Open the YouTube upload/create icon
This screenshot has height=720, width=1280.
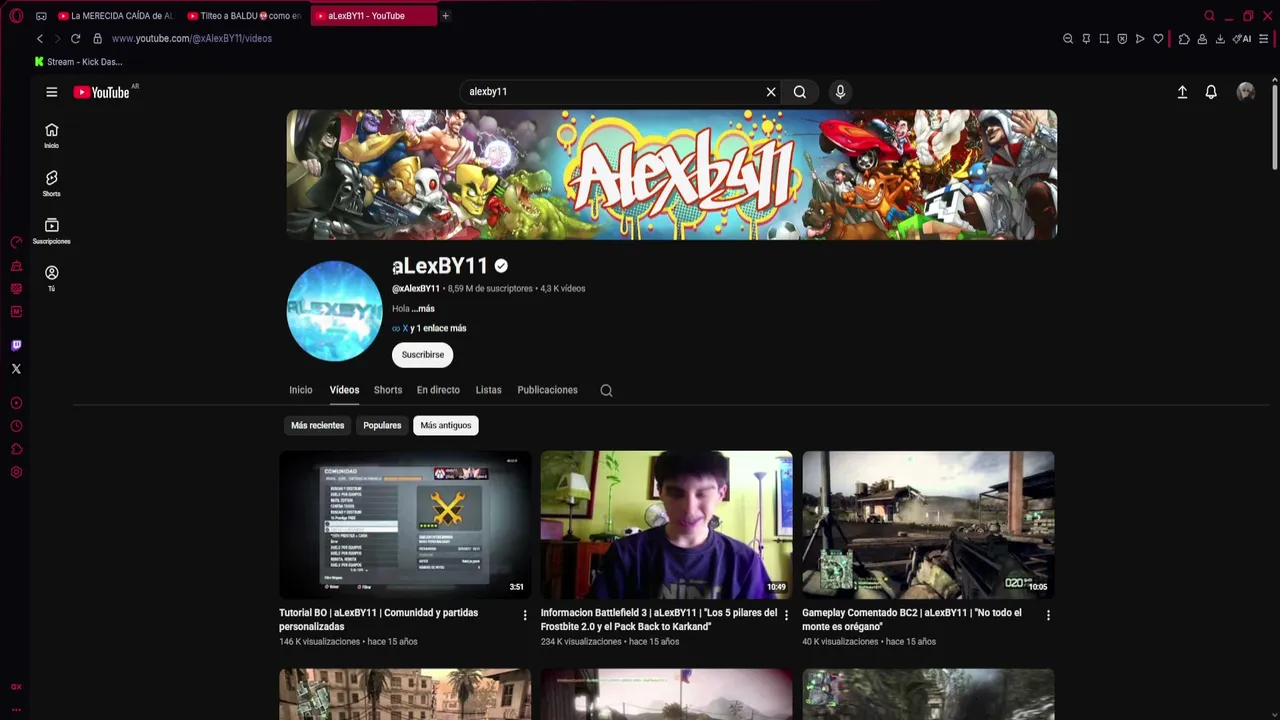[1182, 92]
